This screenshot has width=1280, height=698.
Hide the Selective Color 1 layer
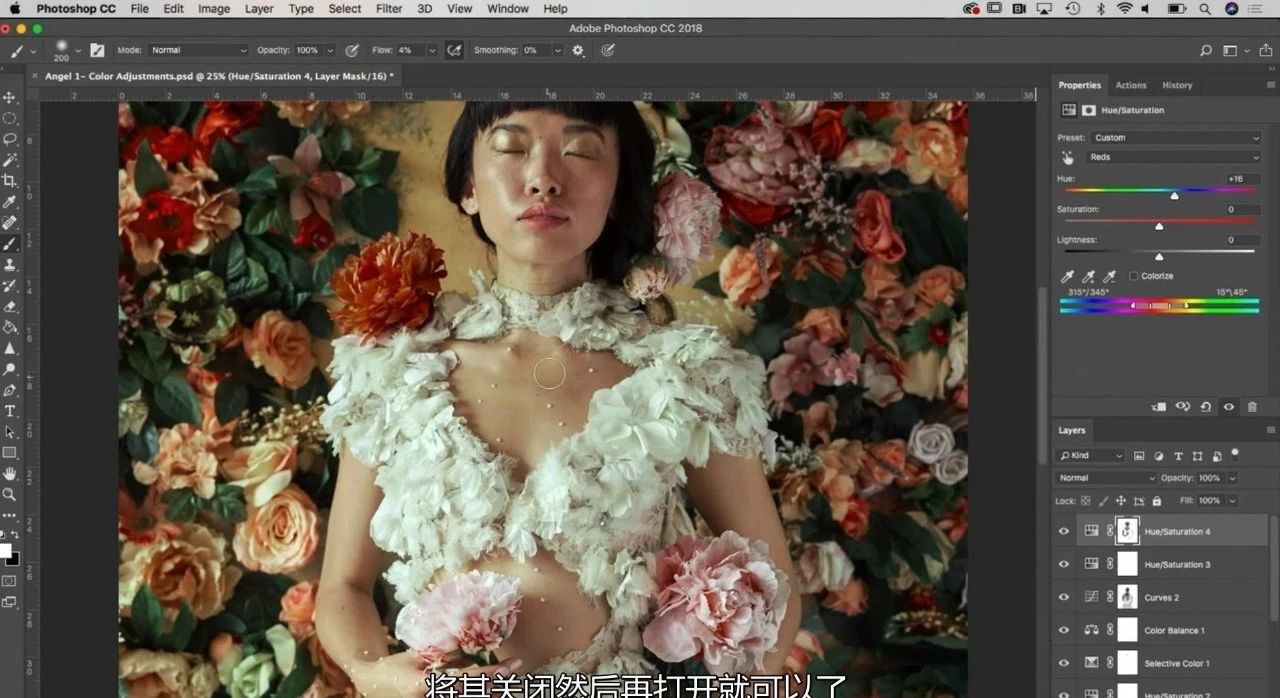(1064, 664)
